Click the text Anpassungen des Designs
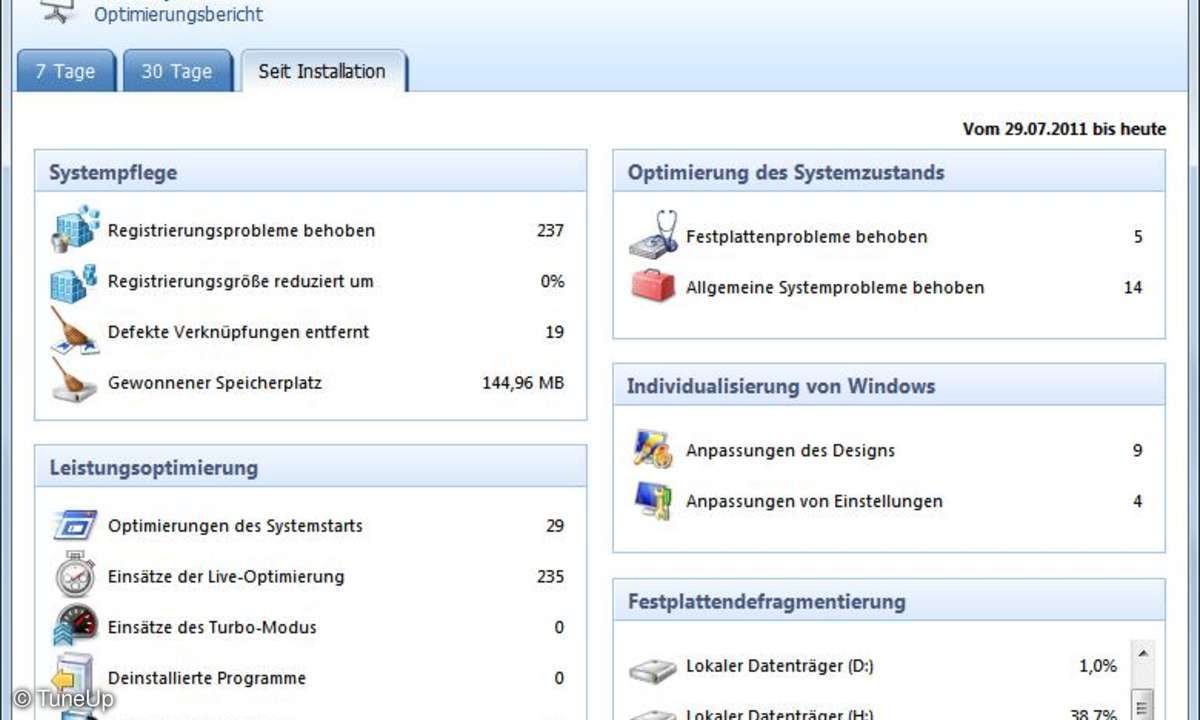Image resolution: width=1200 pixels, height=720 pixels. tap(790, 451)
